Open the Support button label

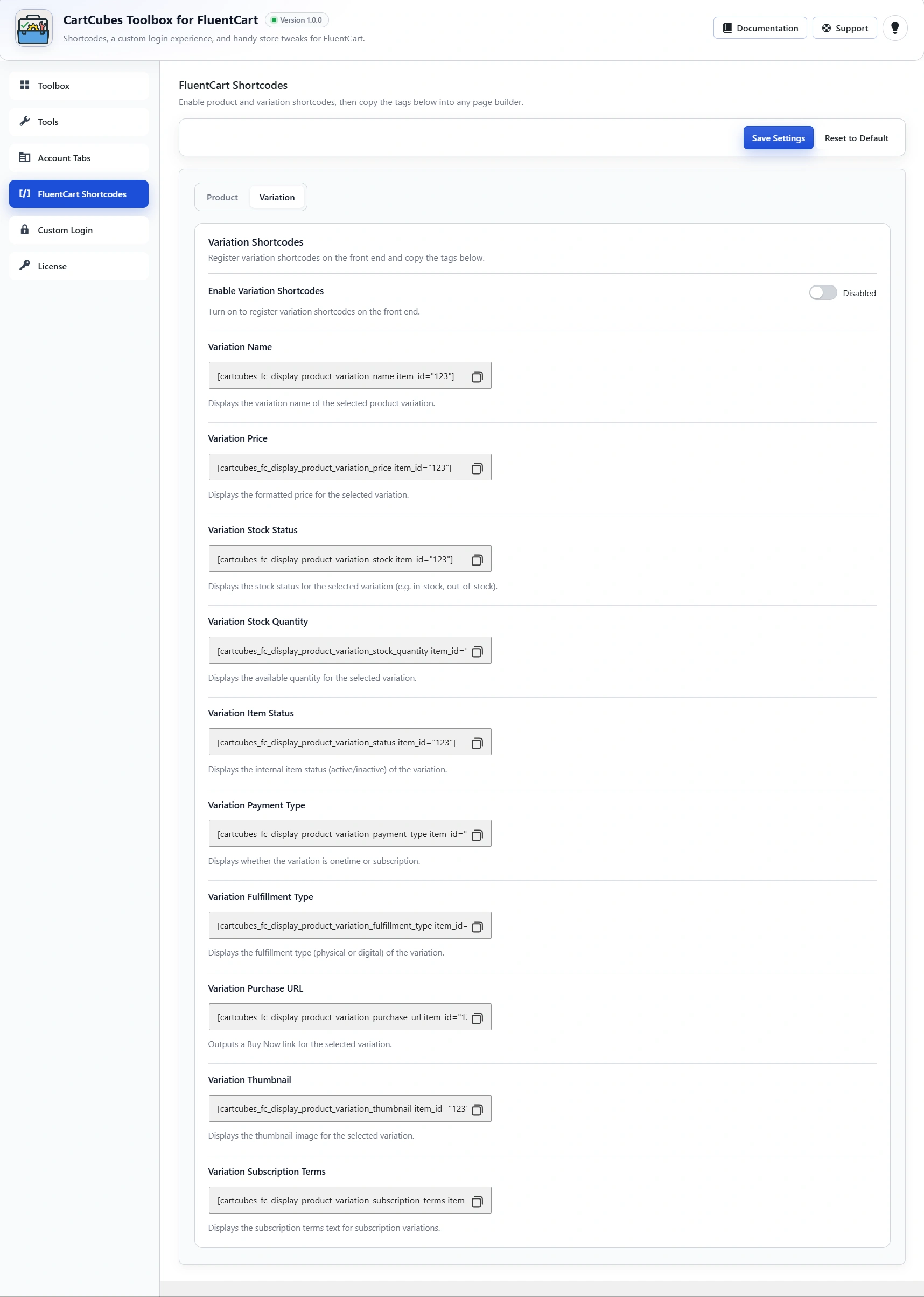click(851, 28)
